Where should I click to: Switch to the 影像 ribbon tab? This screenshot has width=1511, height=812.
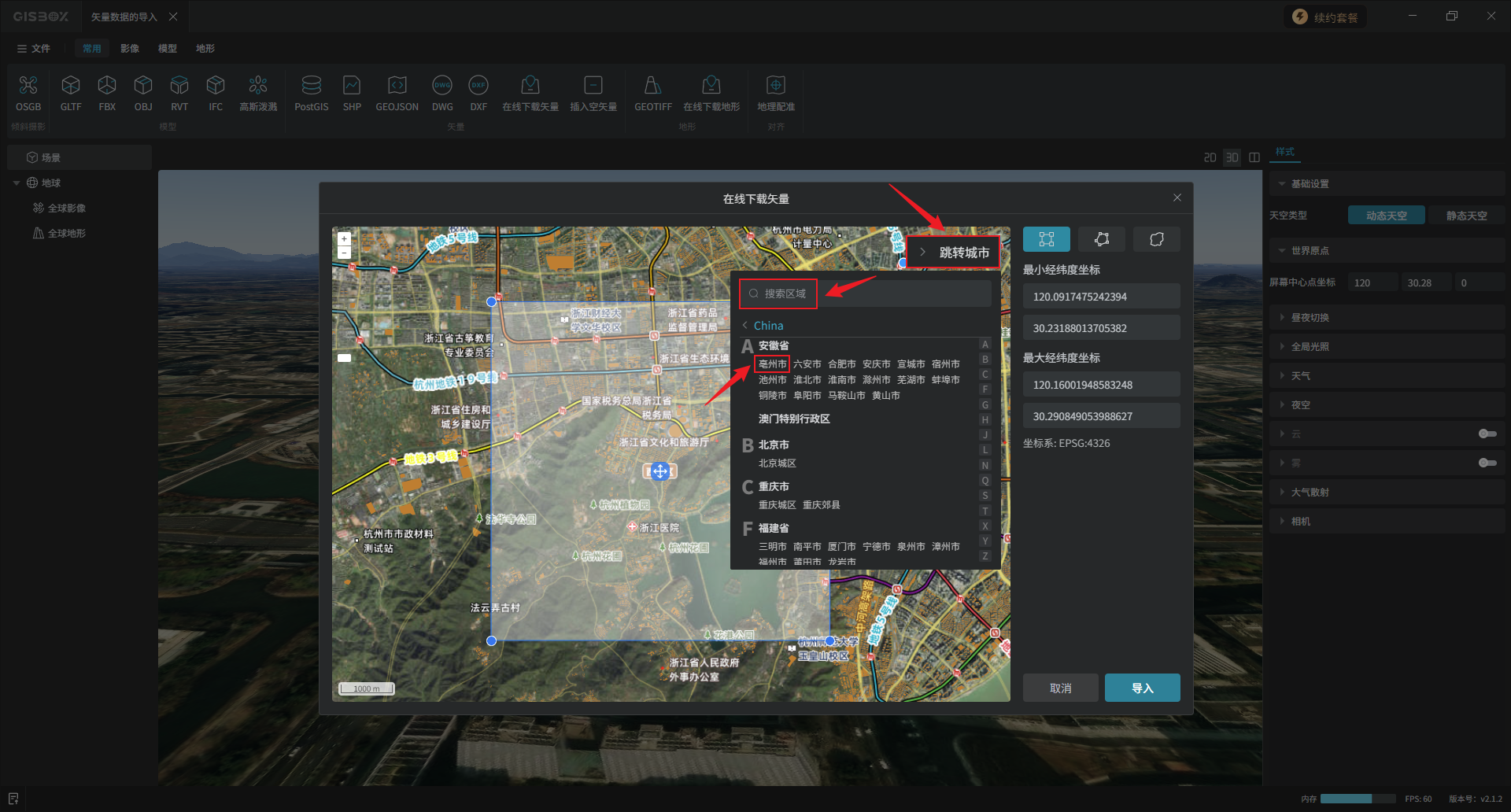point(130,49)
